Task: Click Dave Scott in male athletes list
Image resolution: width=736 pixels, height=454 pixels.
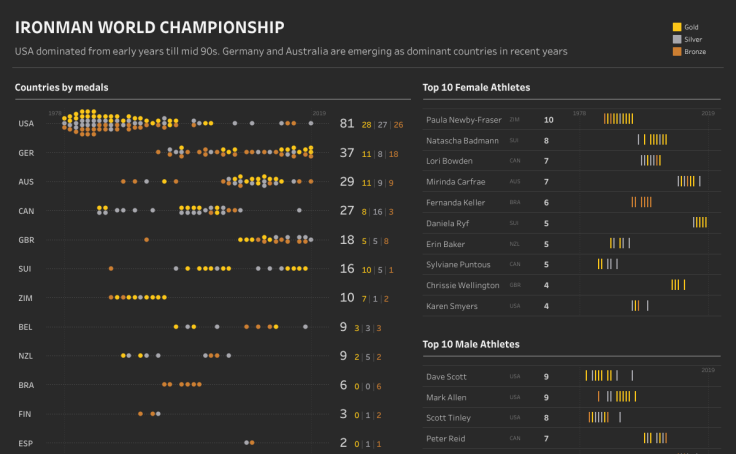Action: tap(446, 377)
